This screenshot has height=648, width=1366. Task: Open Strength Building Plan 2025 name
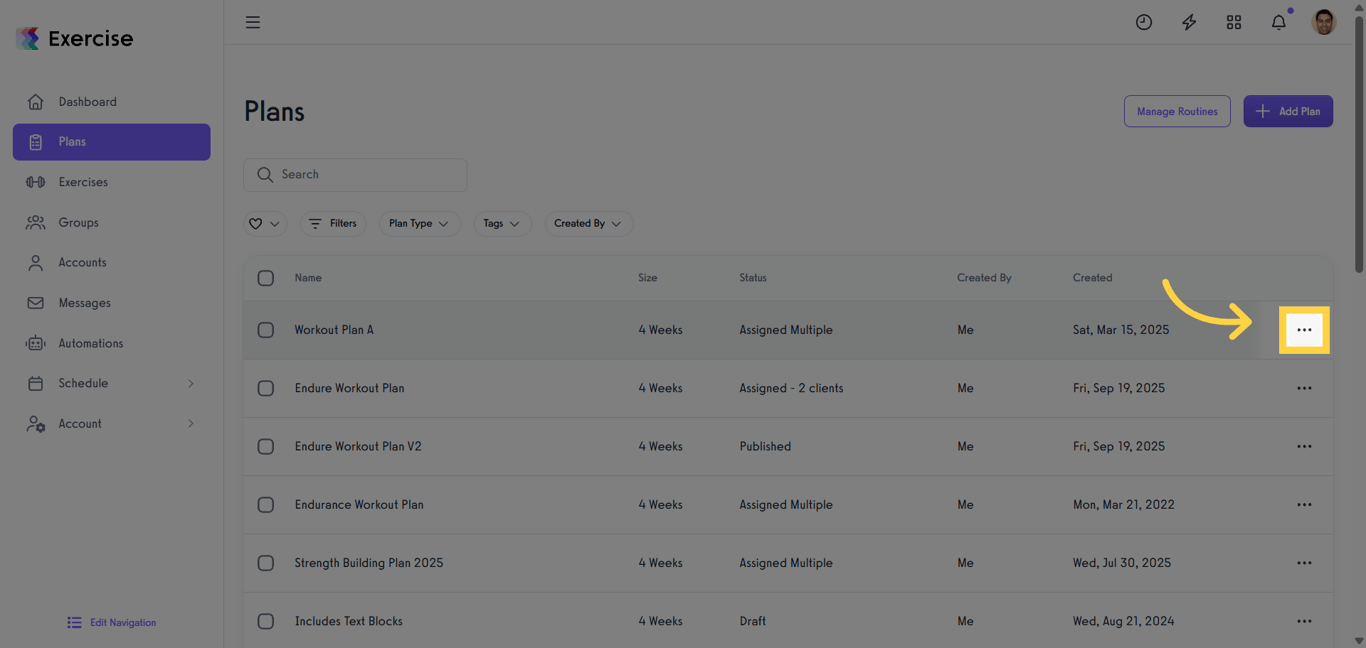369,563
